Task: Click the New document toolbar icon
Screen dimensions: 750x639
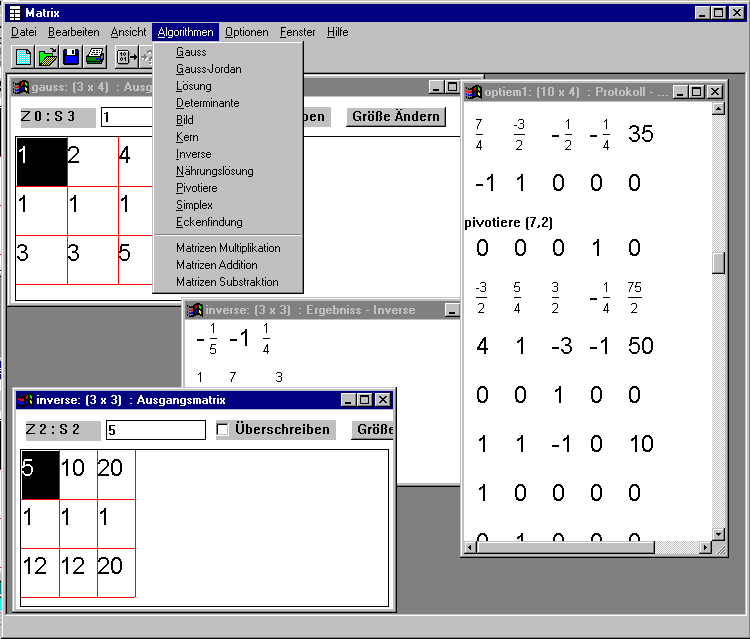Action: coord(23,57)
